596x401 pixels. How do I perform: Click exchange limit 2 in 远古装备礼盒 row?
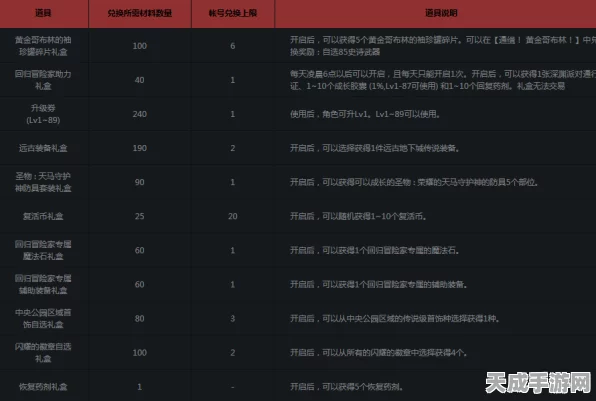coord(233,148)
